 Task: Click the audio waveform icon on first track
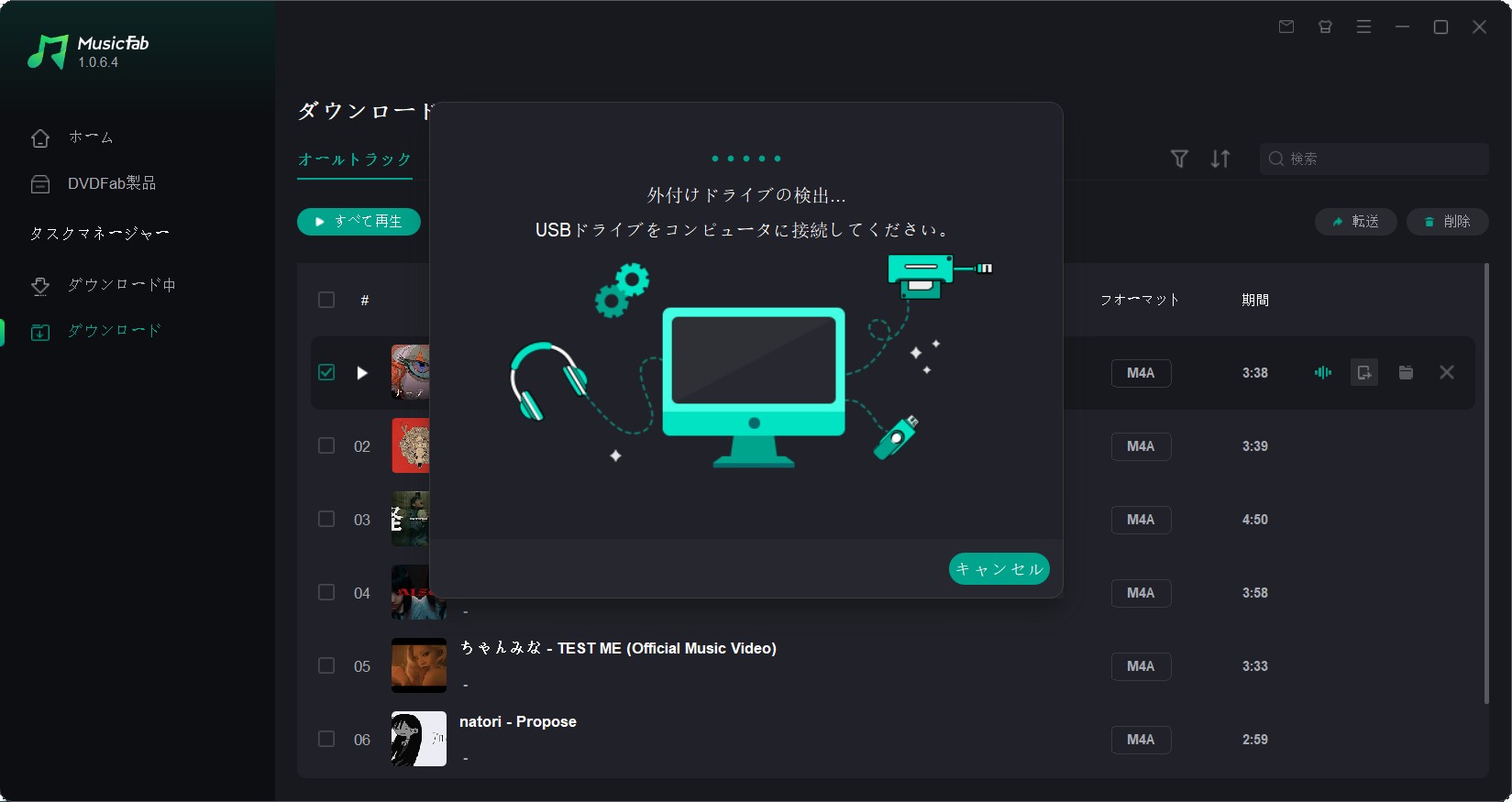click(1323, 372)
